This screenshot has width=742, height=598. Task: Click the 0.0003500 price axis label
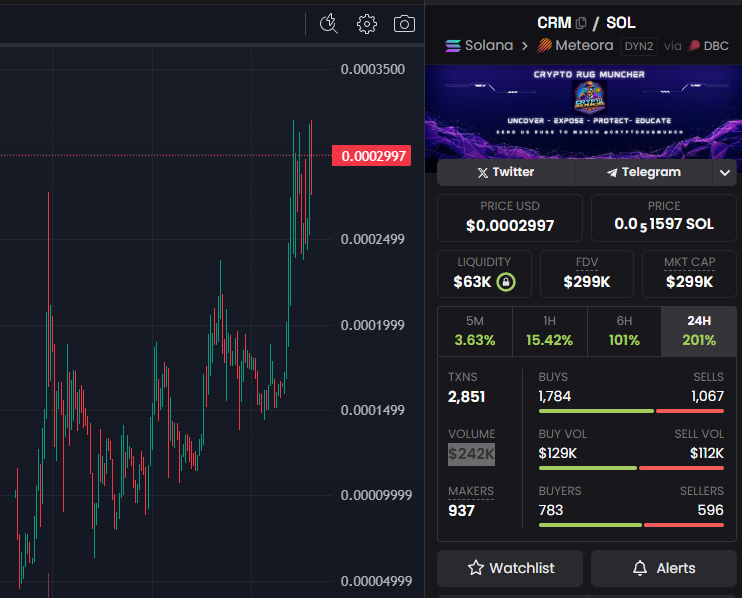pos(373,70)
